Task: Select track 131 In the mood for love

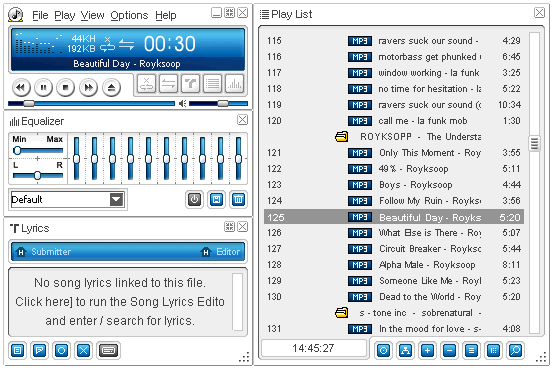Action: [x=394, y=329]
